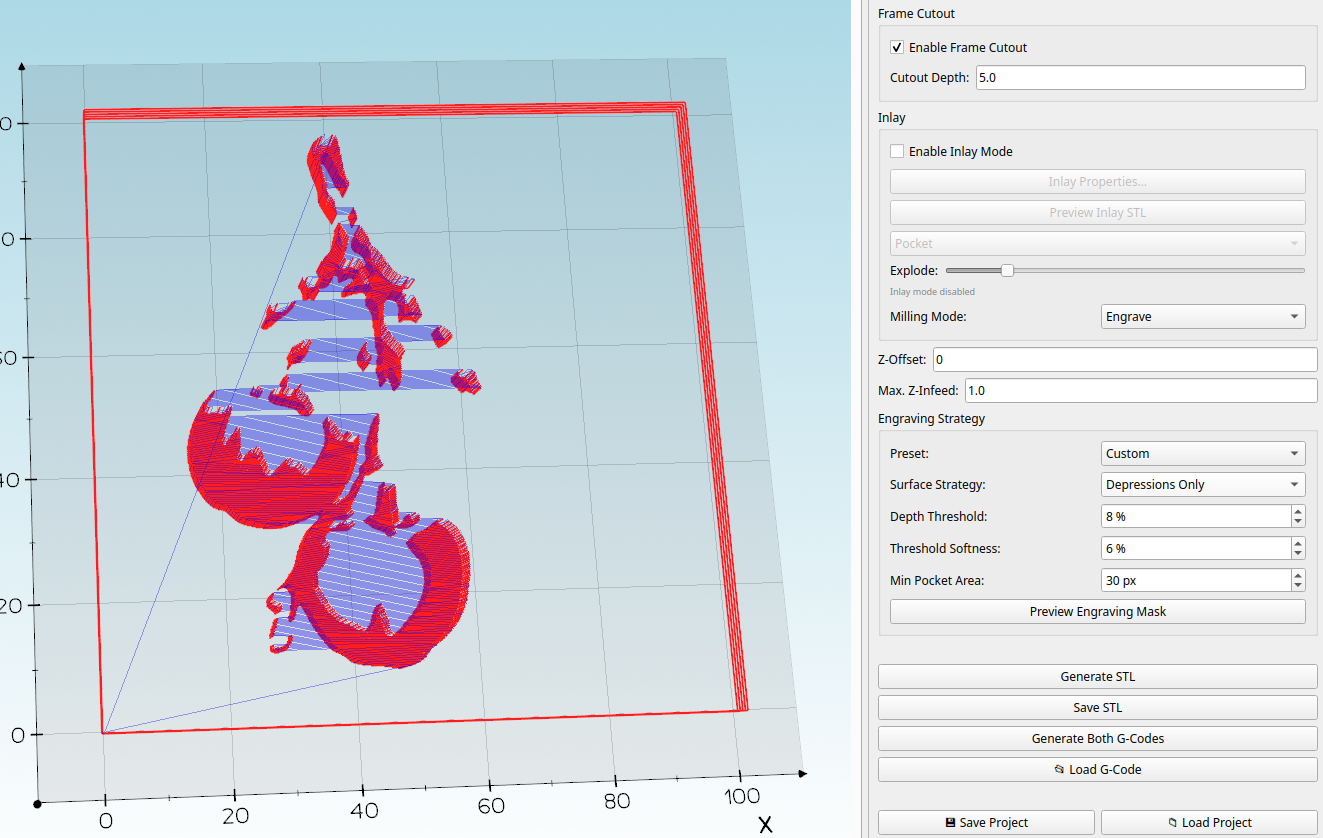Click the Preview Inlay STL button

[x=1097, y=212]
